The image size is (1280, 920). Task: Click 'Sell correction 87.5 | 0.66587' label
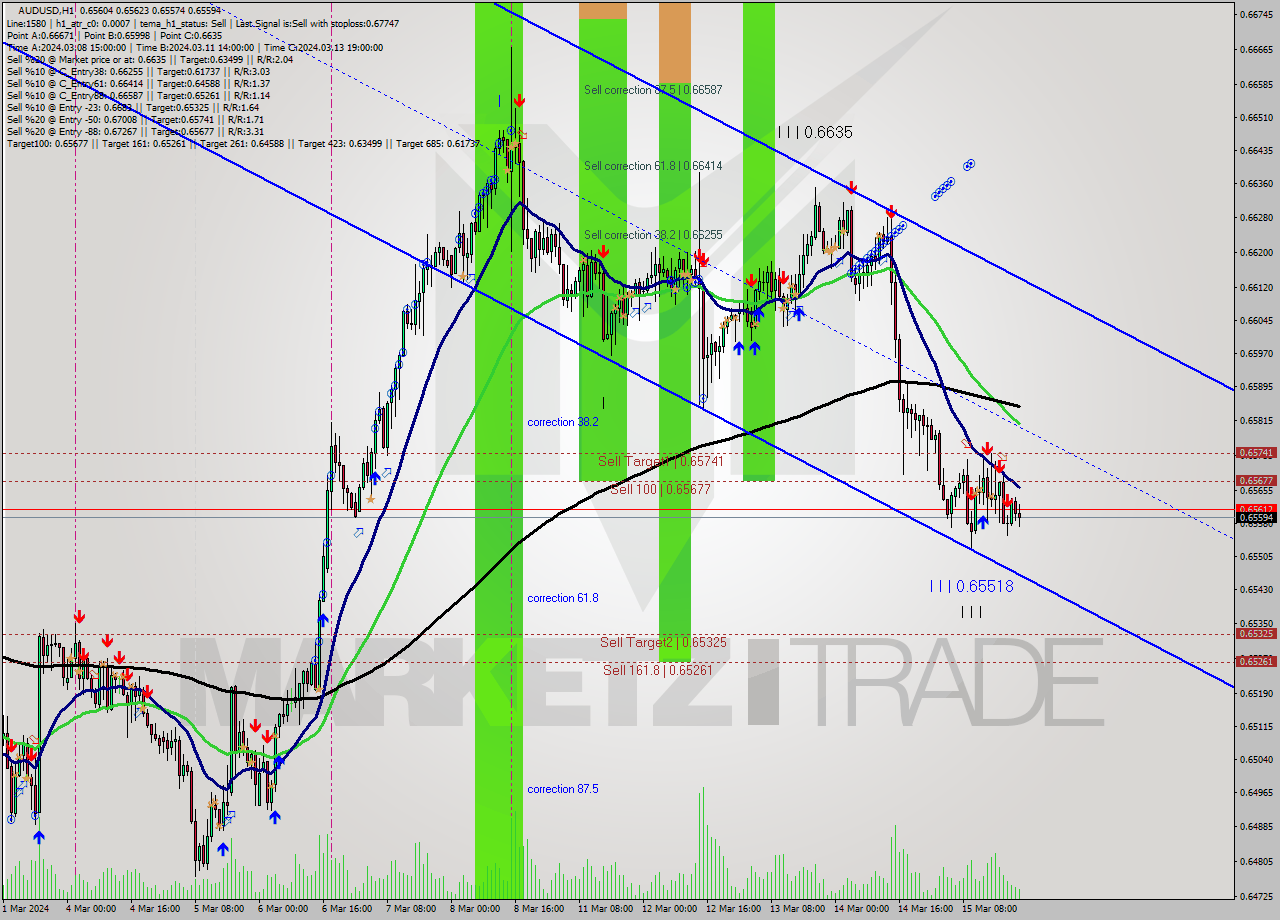pyautogui.click(x=653, y=90)
